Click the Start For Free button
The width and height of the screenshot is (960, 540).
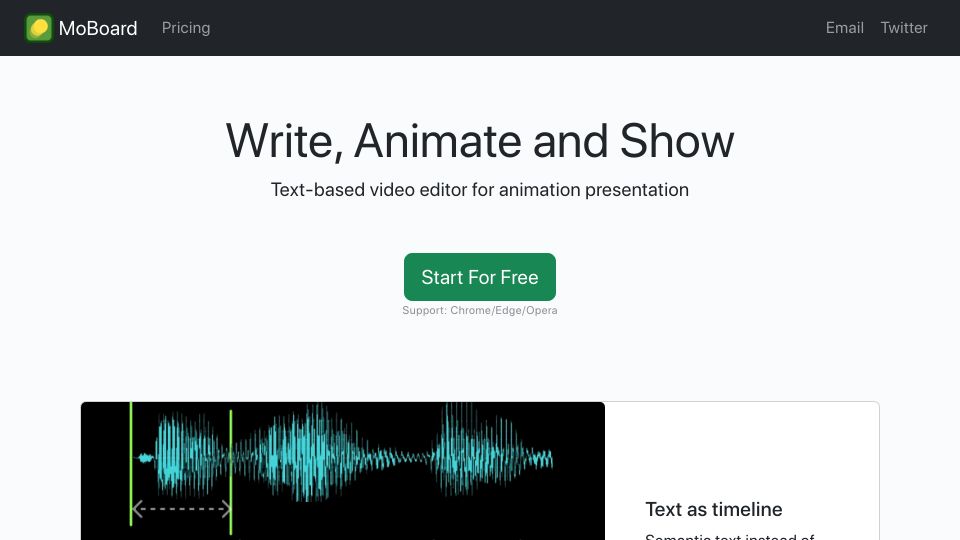coord(480,277)
